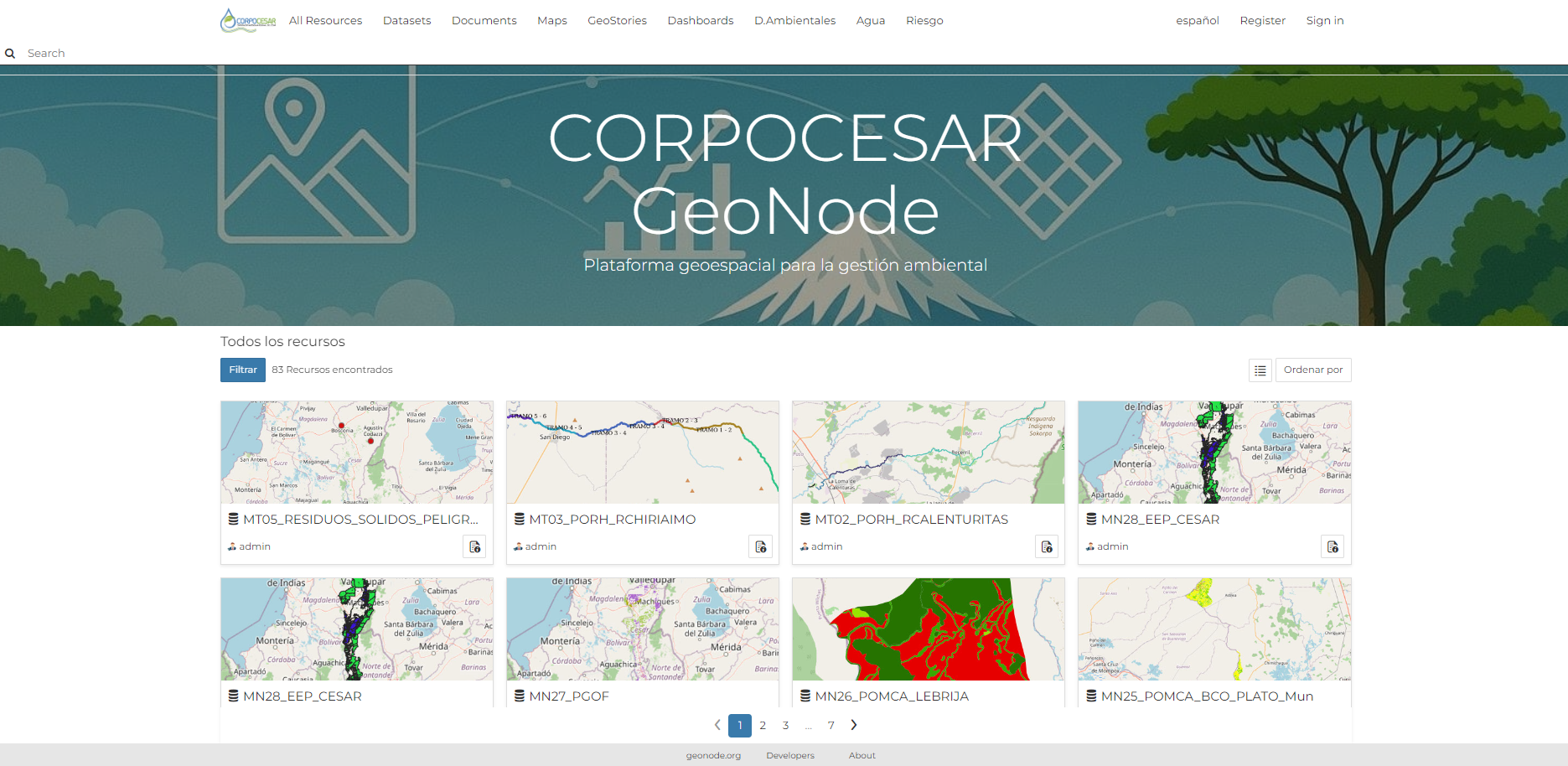
Task: Open the All Resources menu
Action: click(x=325, y=20)
